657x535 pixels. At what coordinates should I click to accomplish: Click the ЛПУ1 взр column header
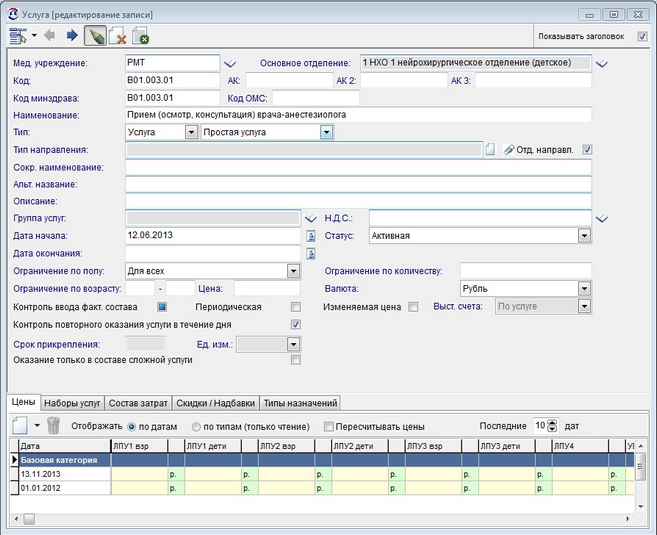139,446
